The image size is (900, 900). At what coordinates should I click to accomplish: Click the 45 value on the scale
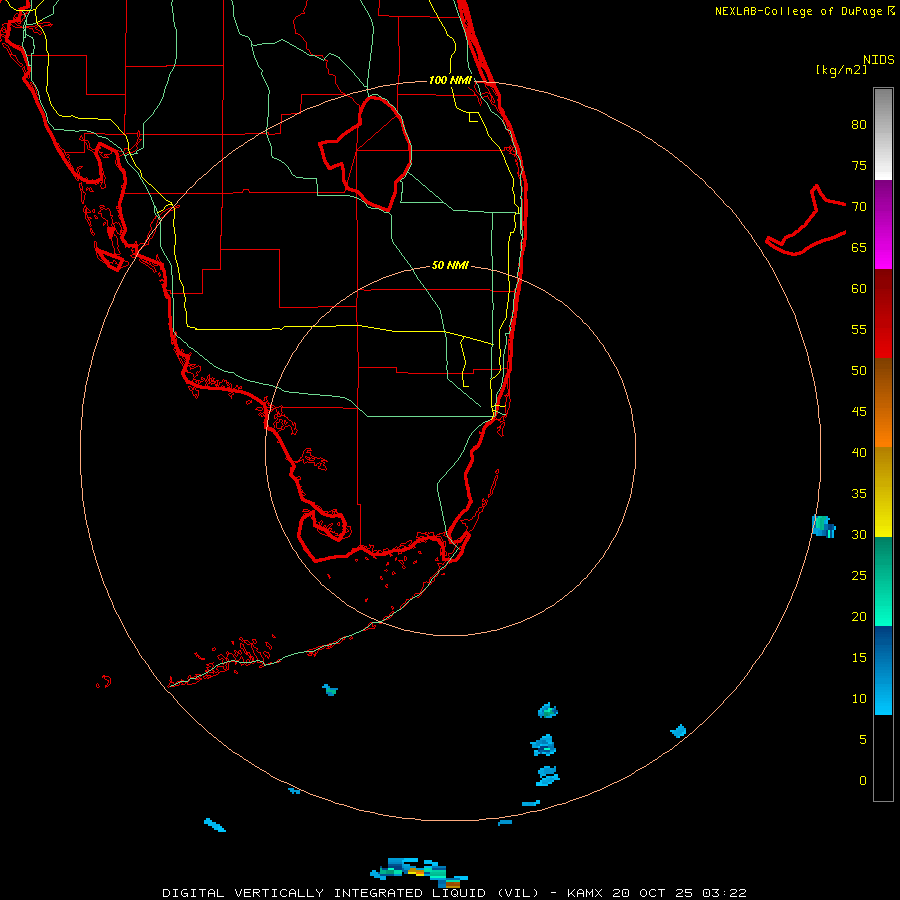pos(859,412)
